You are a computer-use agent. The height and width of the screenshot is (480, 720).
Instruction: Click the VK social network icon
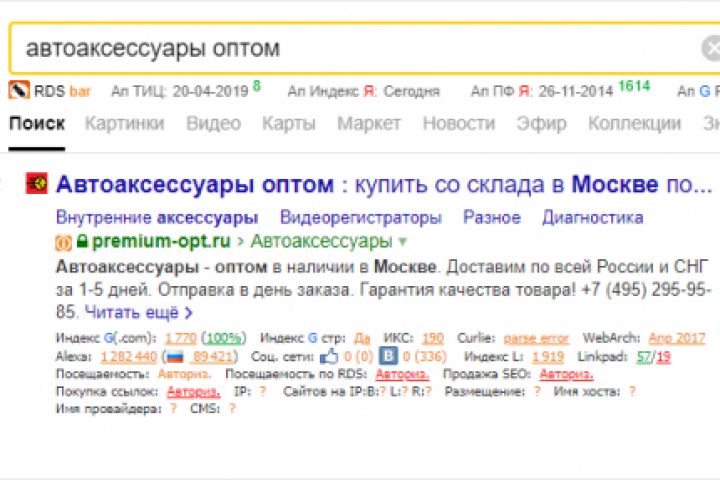(388, 356)
